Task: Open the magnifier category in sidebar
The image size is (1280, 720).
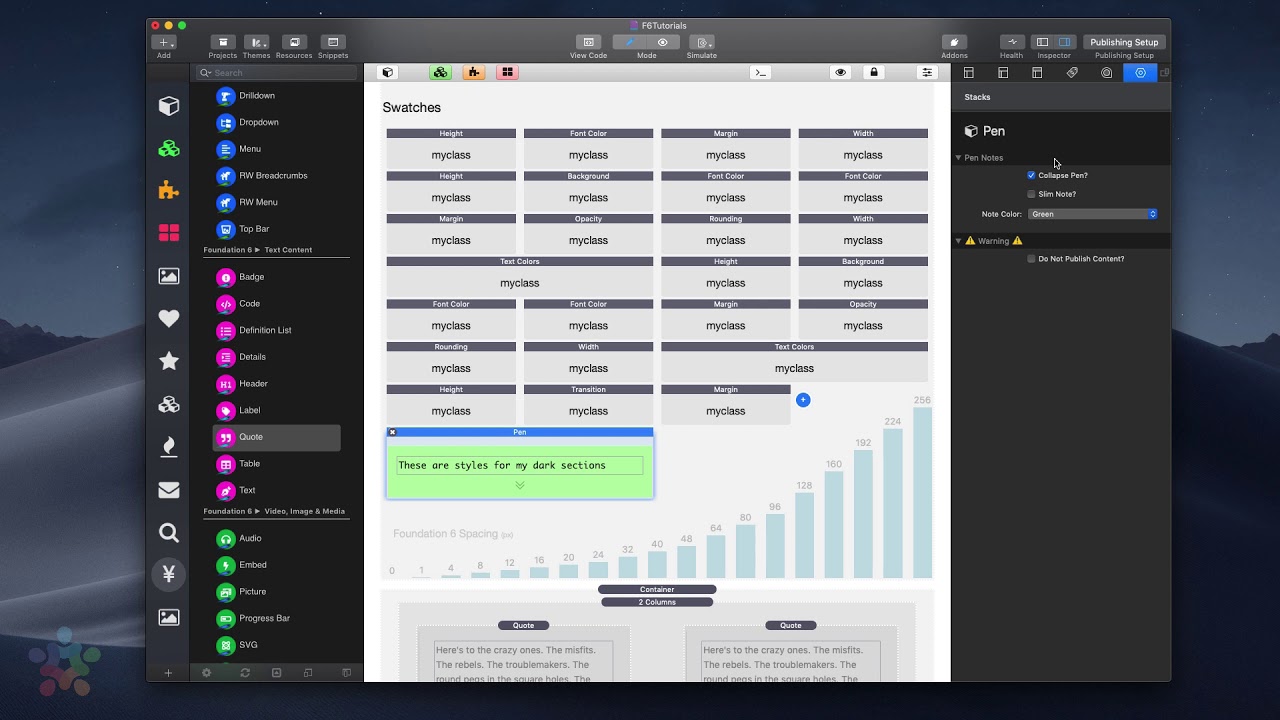Action: click(x=169, y=532)
